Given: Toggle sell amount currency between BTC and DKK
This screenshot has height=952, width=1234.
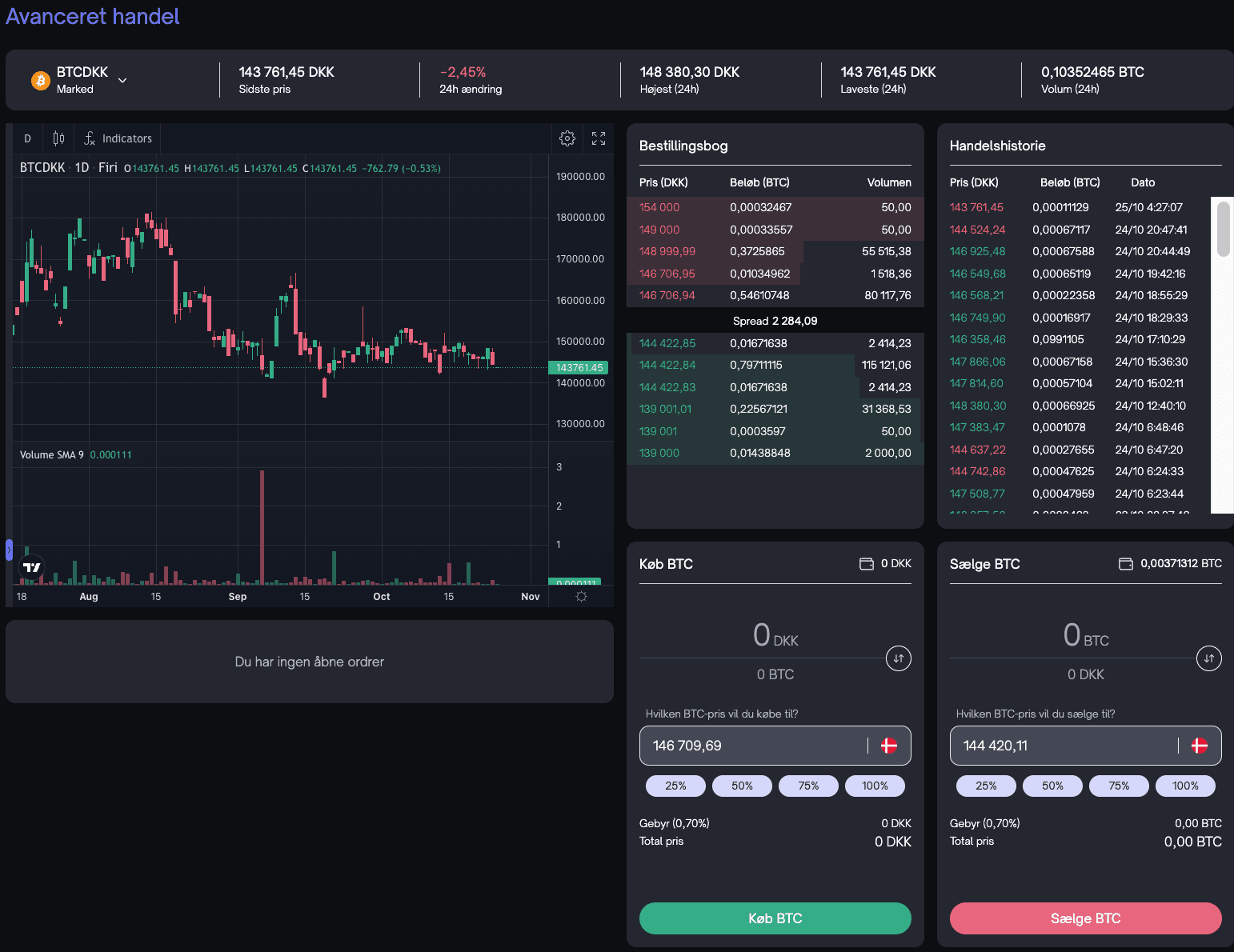Looking at the screenshot, I should (1208, 658).
